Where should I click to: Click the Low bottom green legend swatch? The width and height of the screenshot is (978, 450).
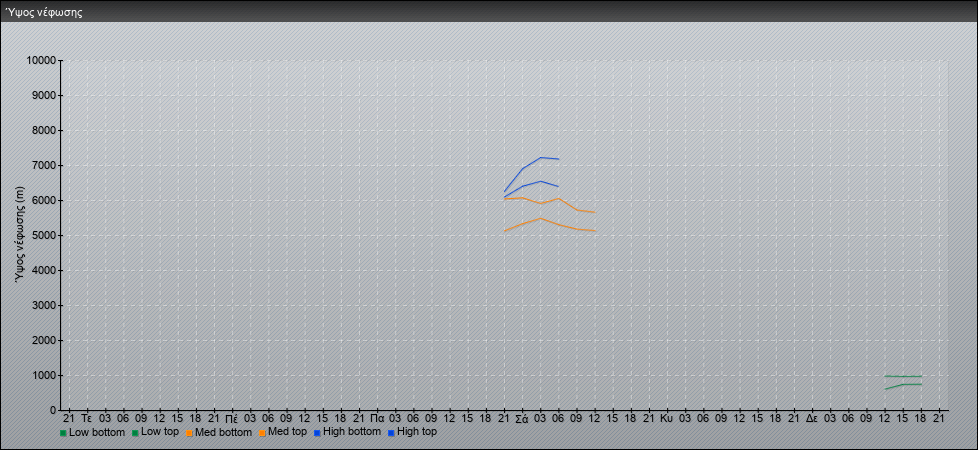click(63, 433)
